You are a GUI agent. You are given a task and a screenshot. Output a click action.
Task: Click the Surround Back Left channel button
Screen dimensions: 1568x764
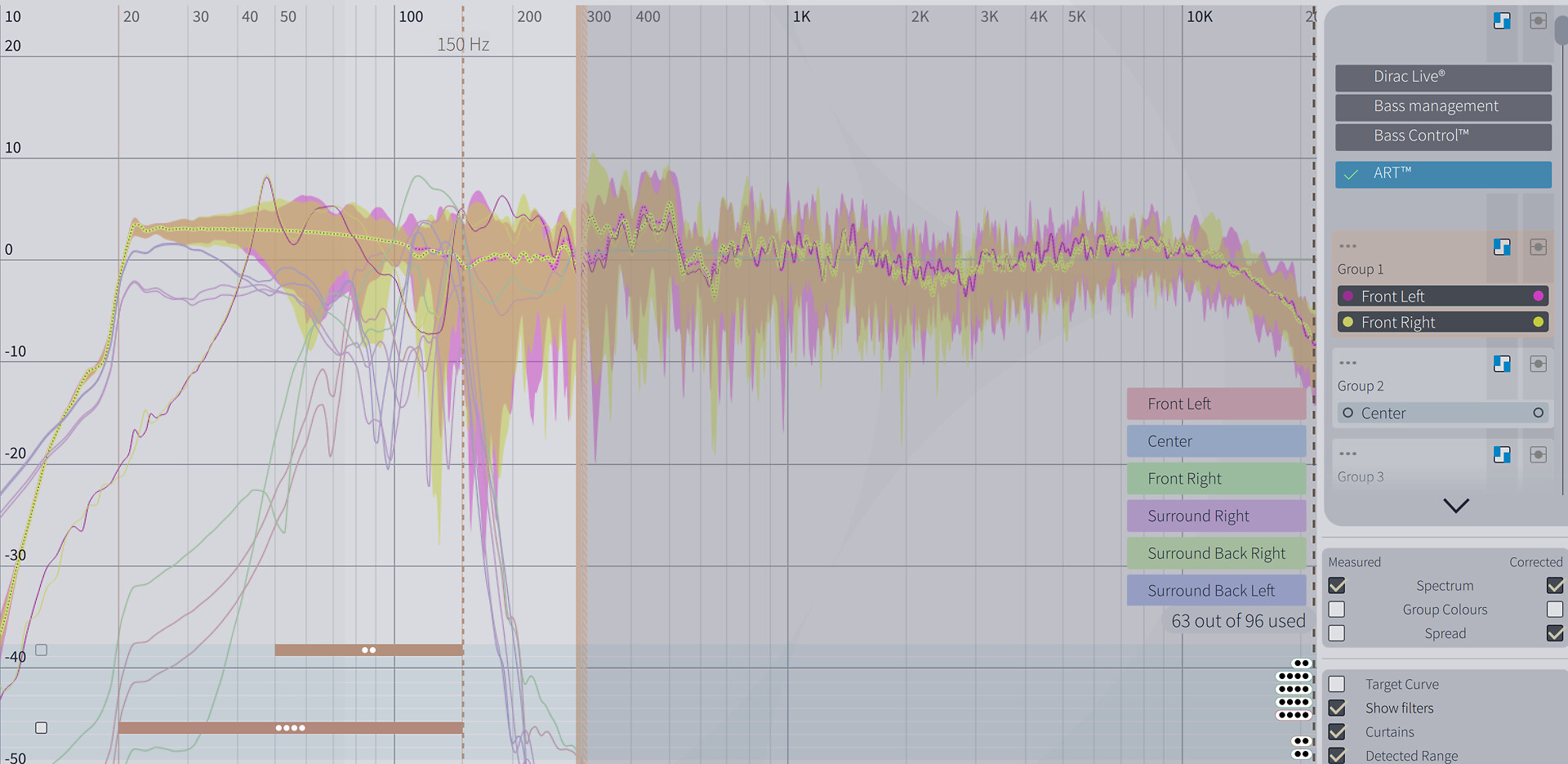tap(1215, 591)
